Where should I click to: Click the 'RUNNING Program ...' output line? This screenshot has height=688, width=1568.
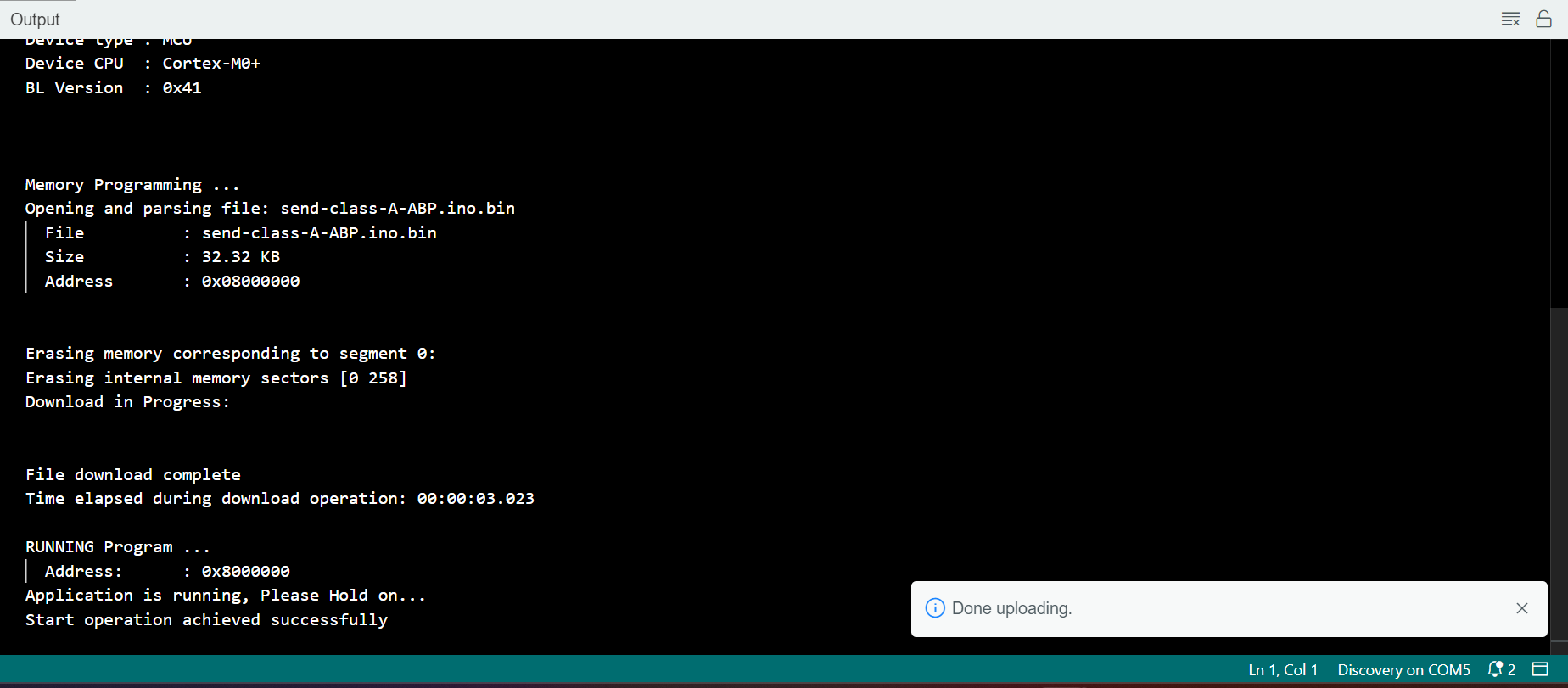click(117, 546)
